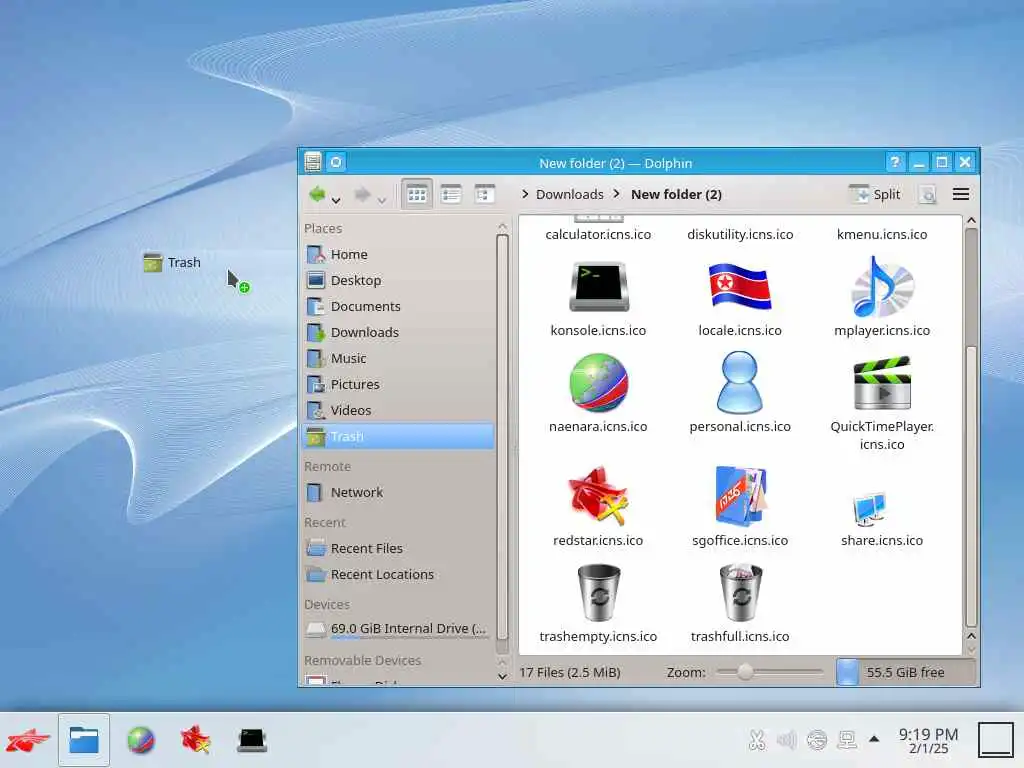This screenshot has width=1024, height=768.
Task: Select the 69.0 GiB Internal Drive
Action: [399, 629]
